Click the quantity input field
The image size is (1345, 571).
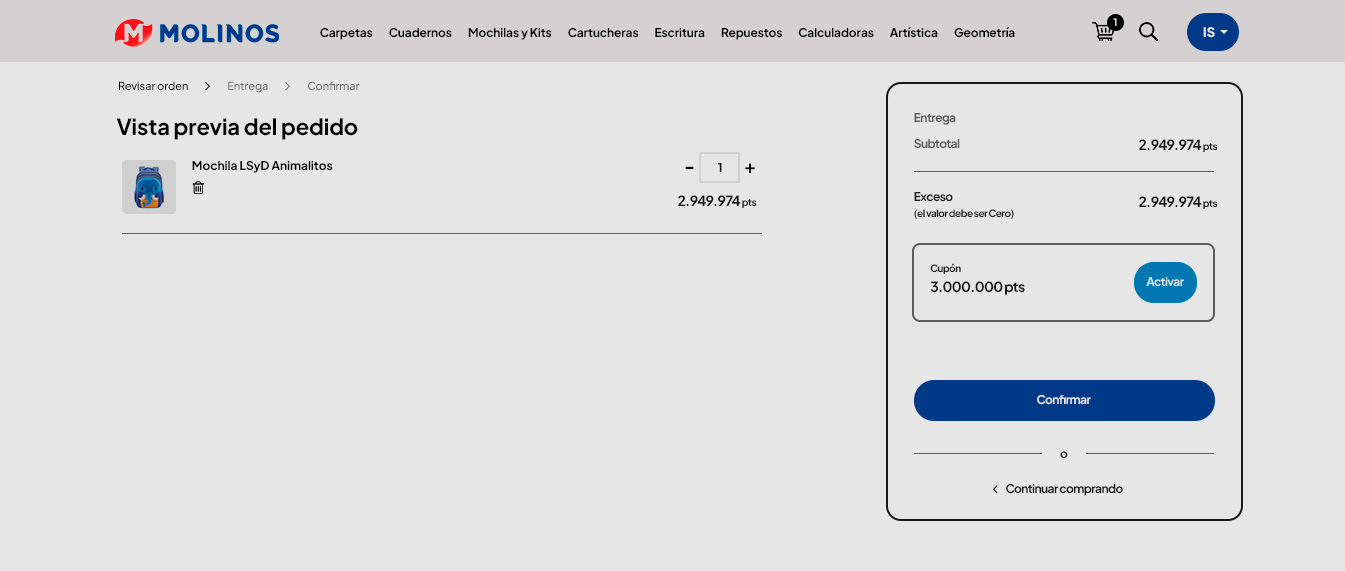719,168
